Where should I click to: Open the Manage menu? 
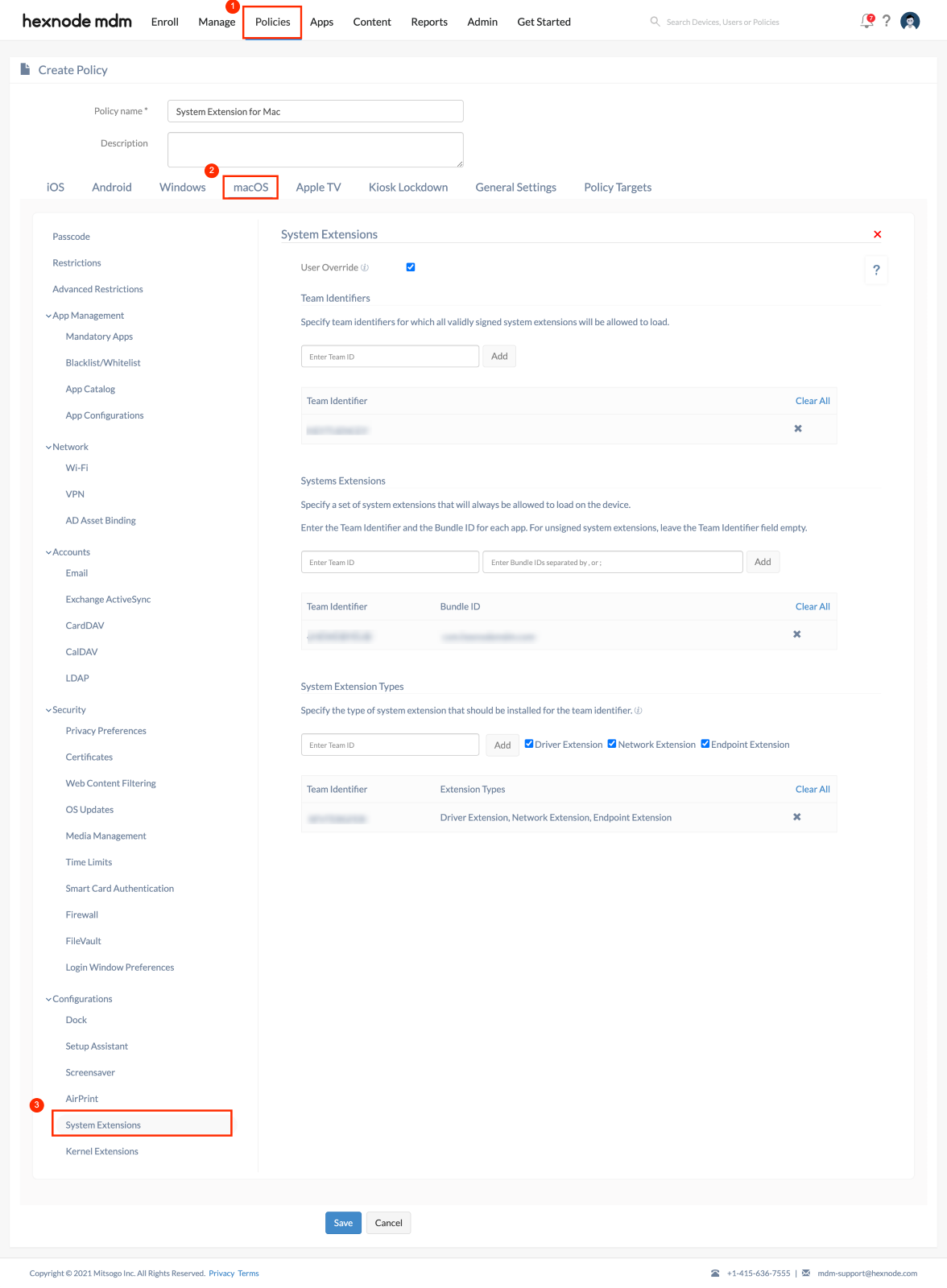pos(217,22)
